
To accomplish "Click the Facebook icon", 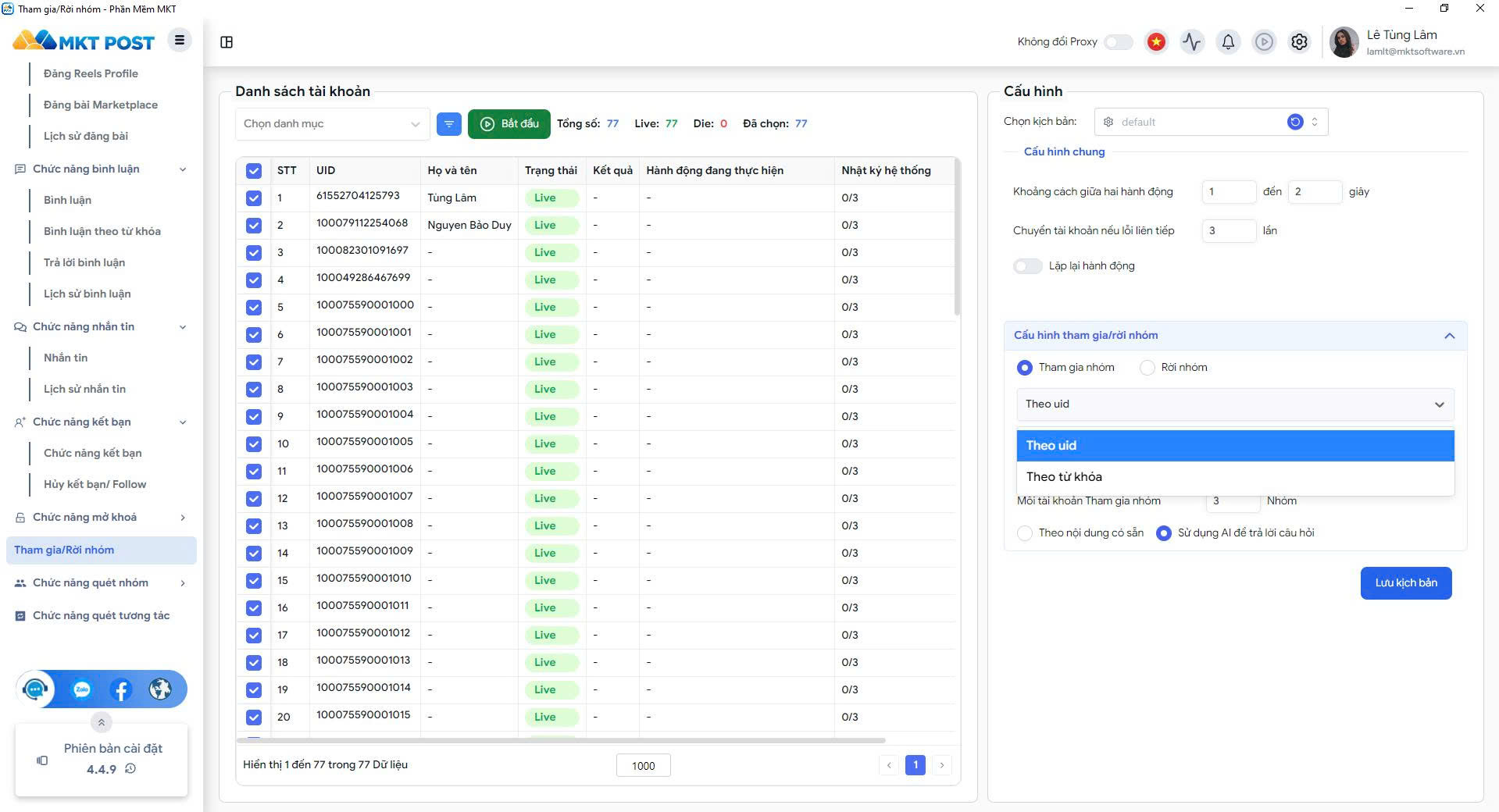I will point(121,689).
